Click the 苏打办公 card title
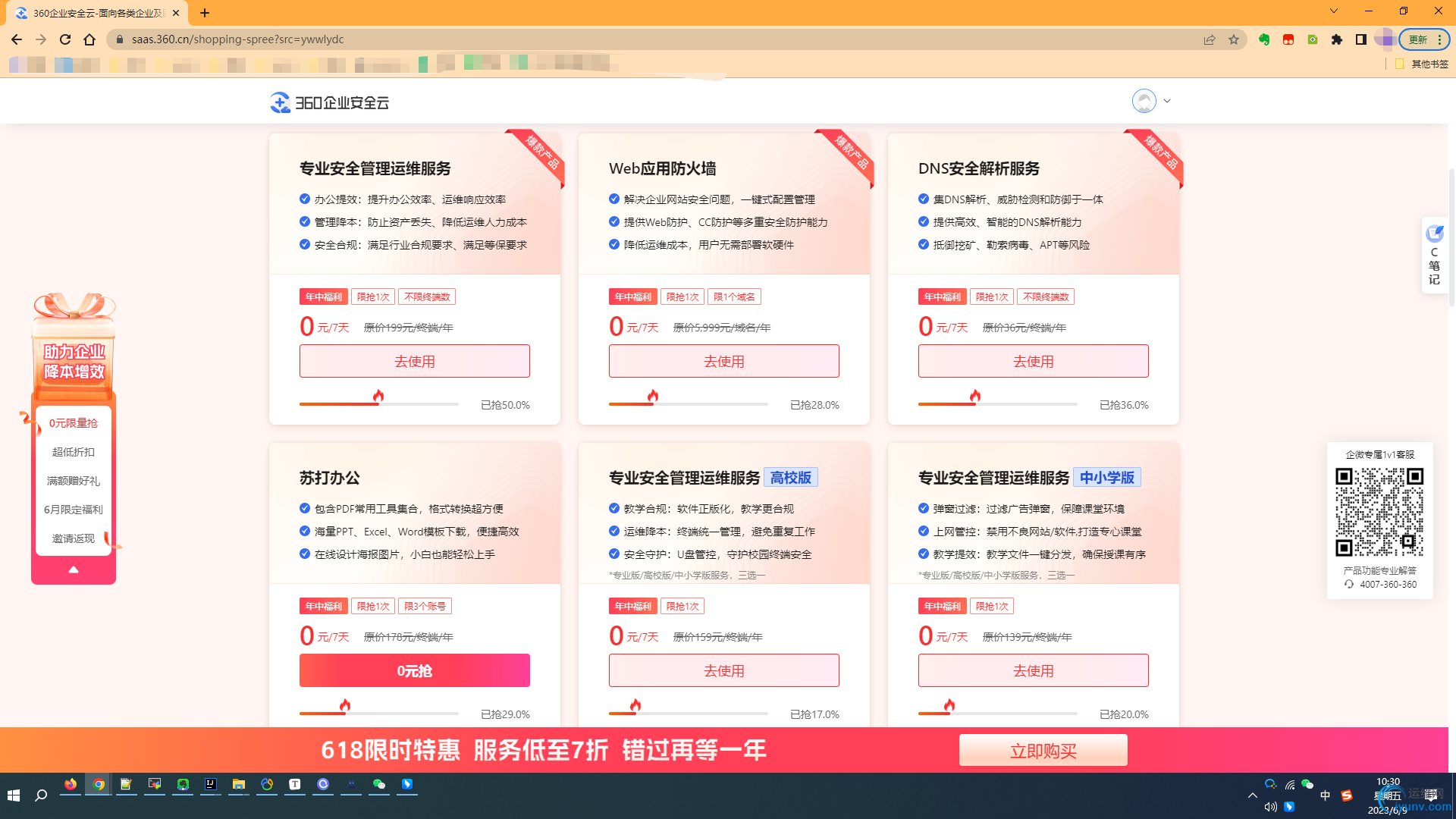 330,478
